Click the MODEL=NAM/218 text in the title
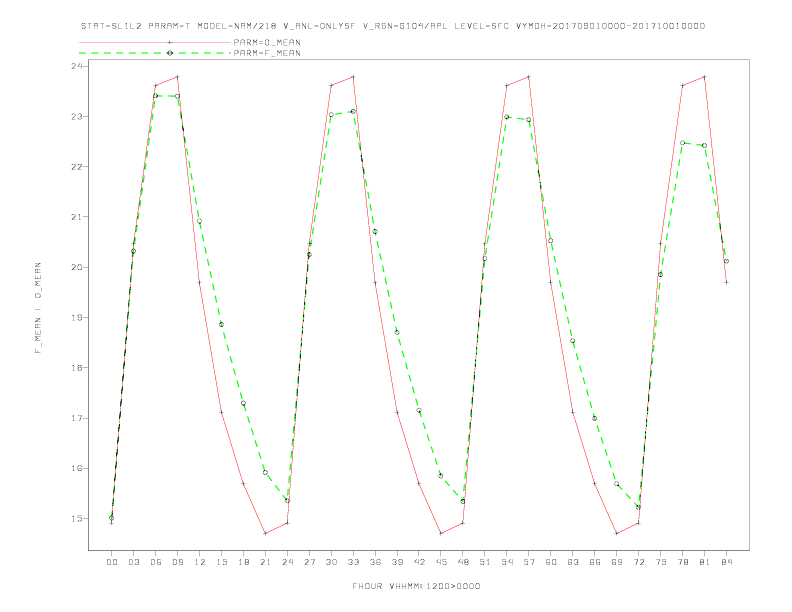The width and height of the screenshot is (792, 612). tap(237, 26)
